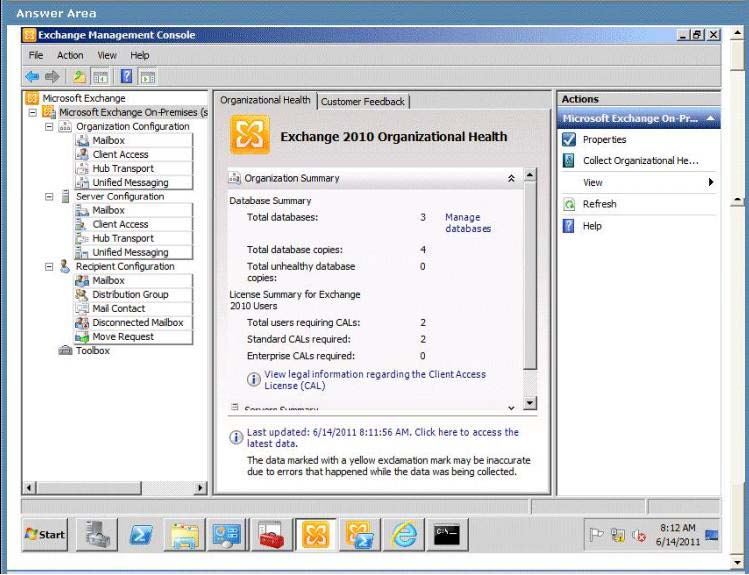749x575 pixels.
Task: Select Distribution Group node
Action: click(x=130, y=294)
